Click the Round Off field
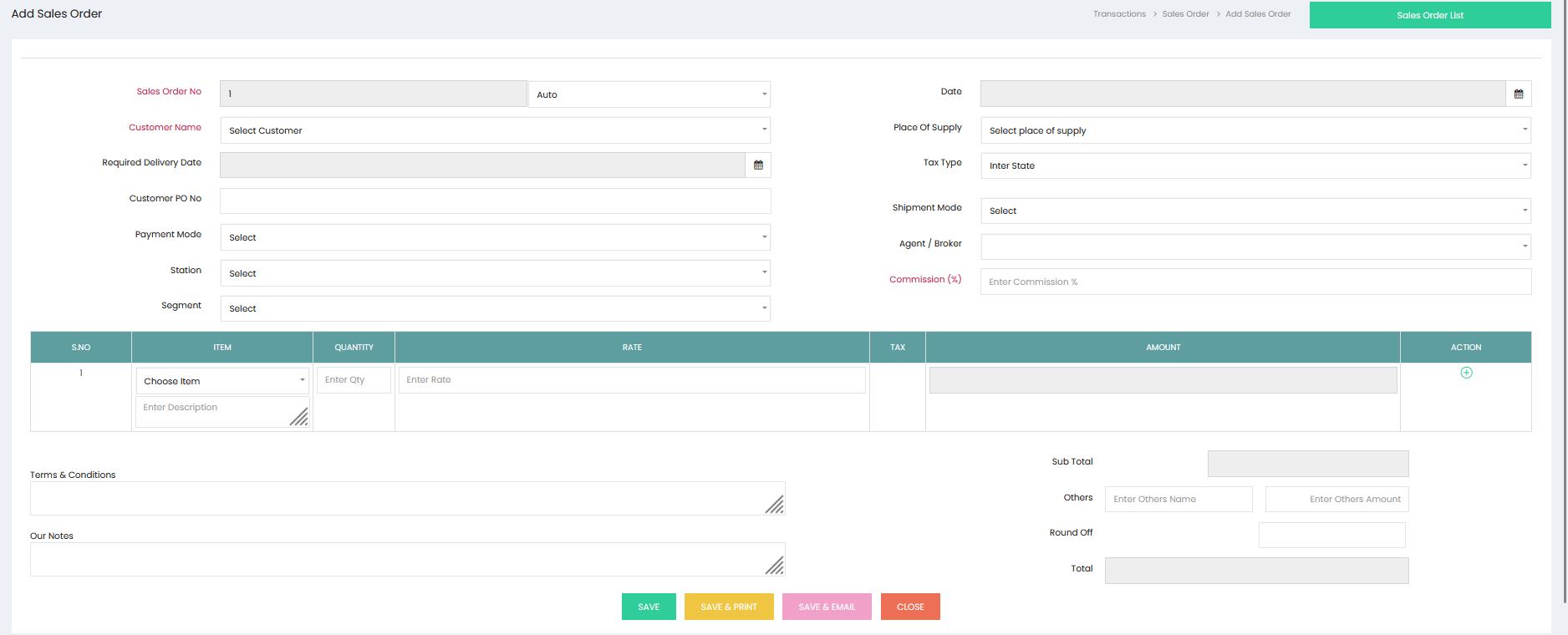Image resolution: width=1568 pixels, height=635 pixels. (x=1332, y=535)
